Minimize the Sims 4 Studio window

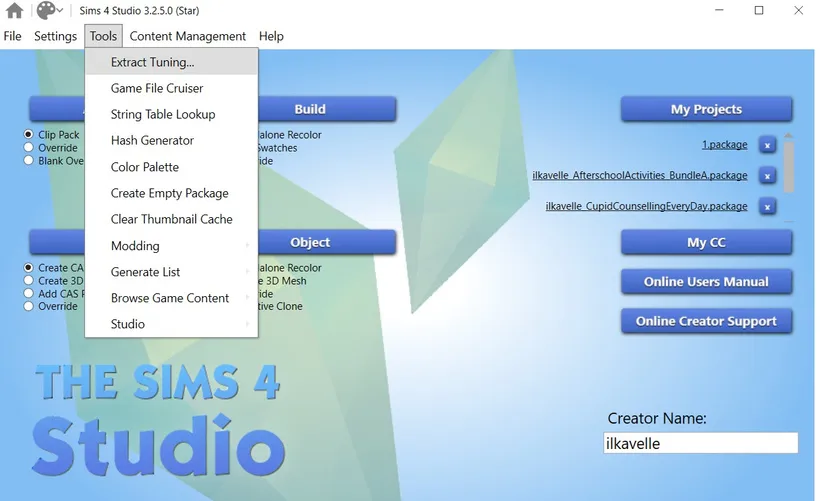720,10
